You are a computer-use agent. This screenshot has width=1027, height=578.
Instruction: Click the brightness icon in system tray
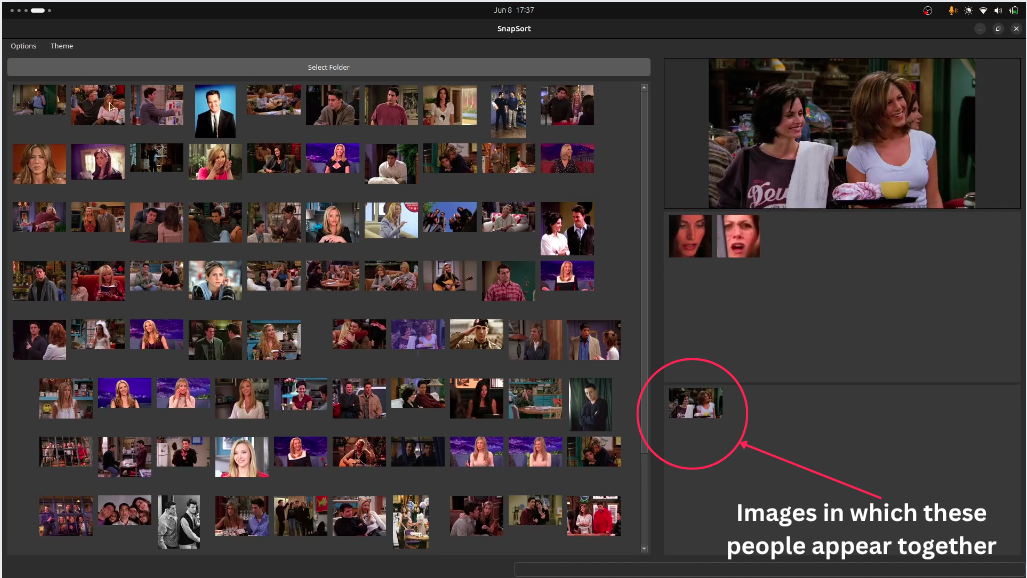[968, 10]
